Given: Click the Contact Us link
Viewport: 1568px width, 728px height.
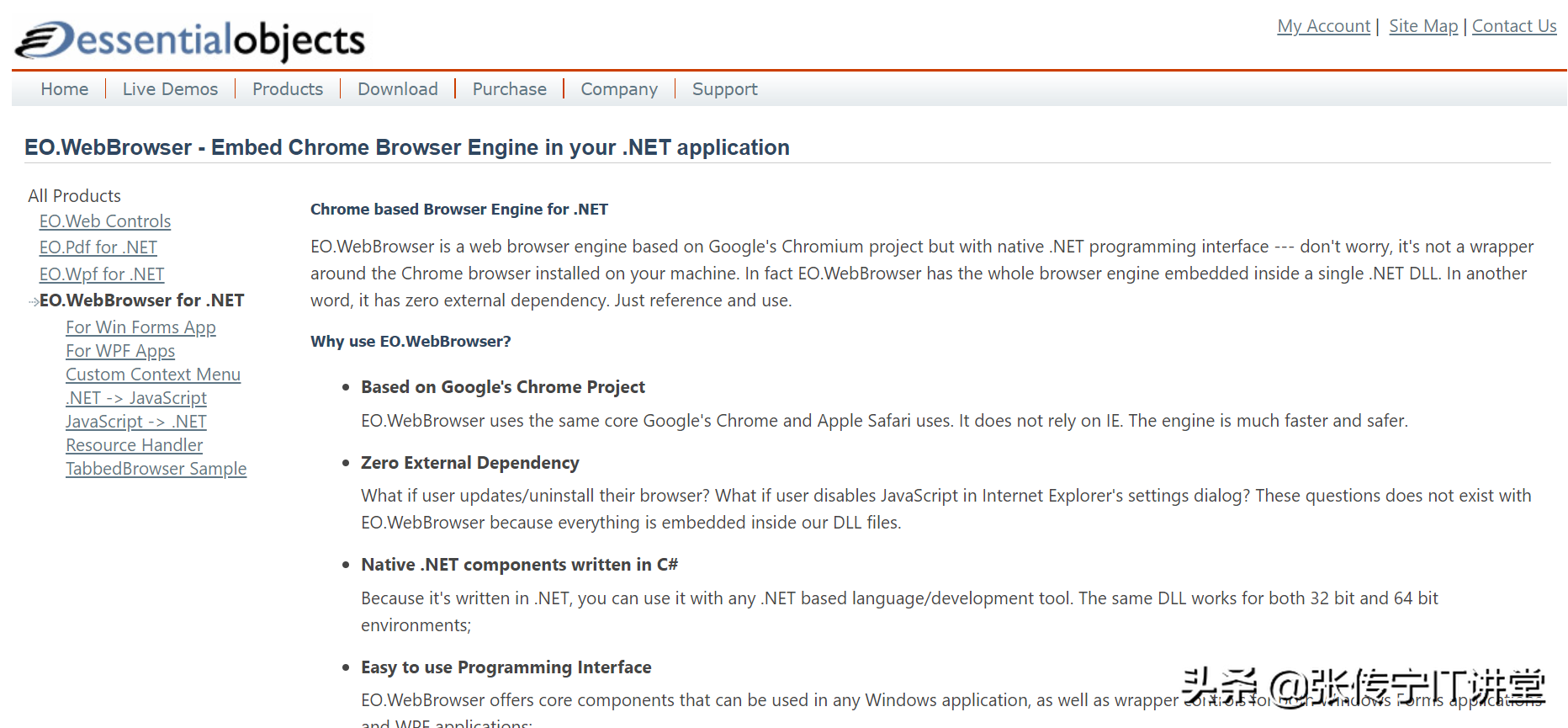Looking at the screenshot, I should point(1514,26).
